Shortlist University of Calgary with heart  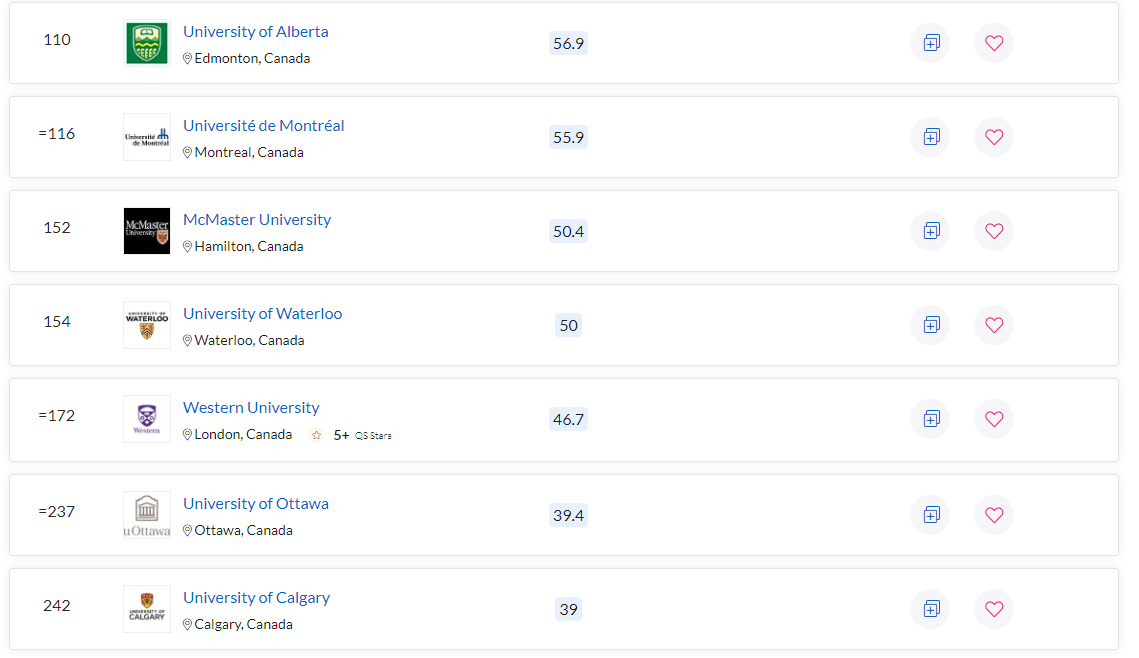coord(994,609)
